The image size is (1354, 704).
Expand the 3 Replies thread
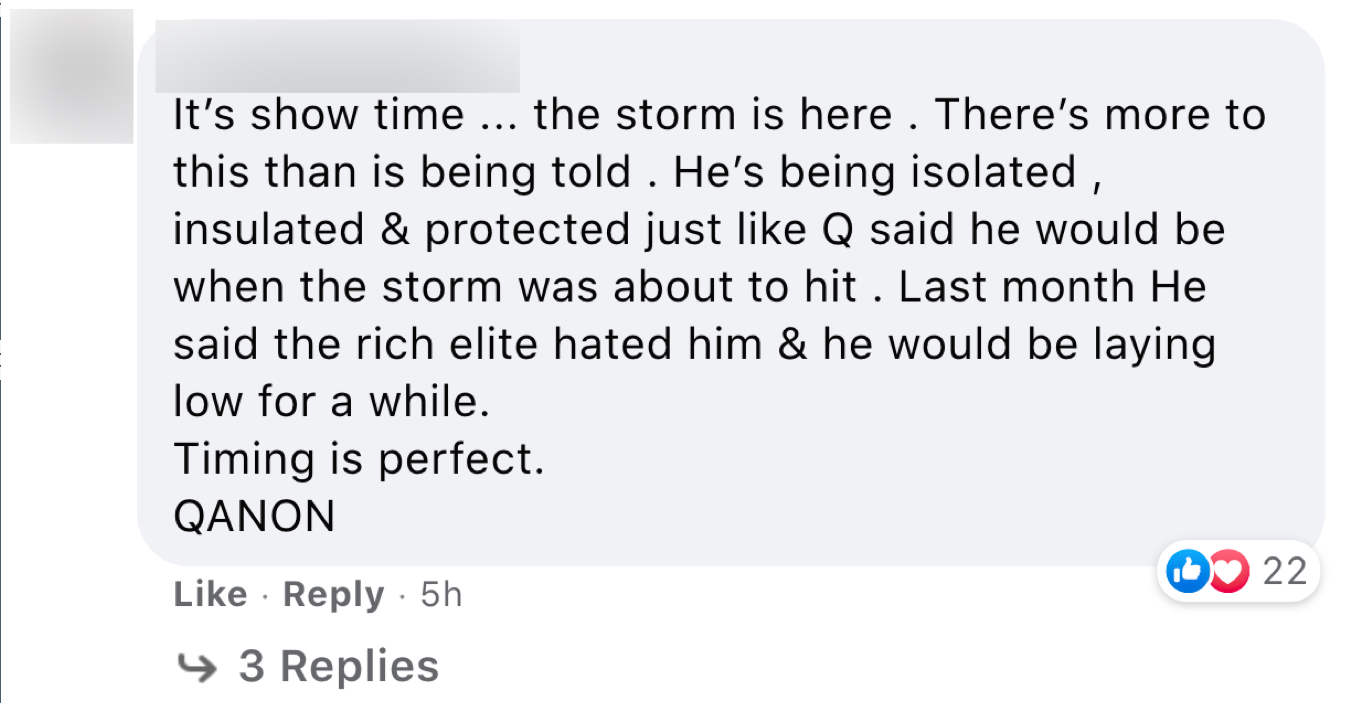click(338, 667)
